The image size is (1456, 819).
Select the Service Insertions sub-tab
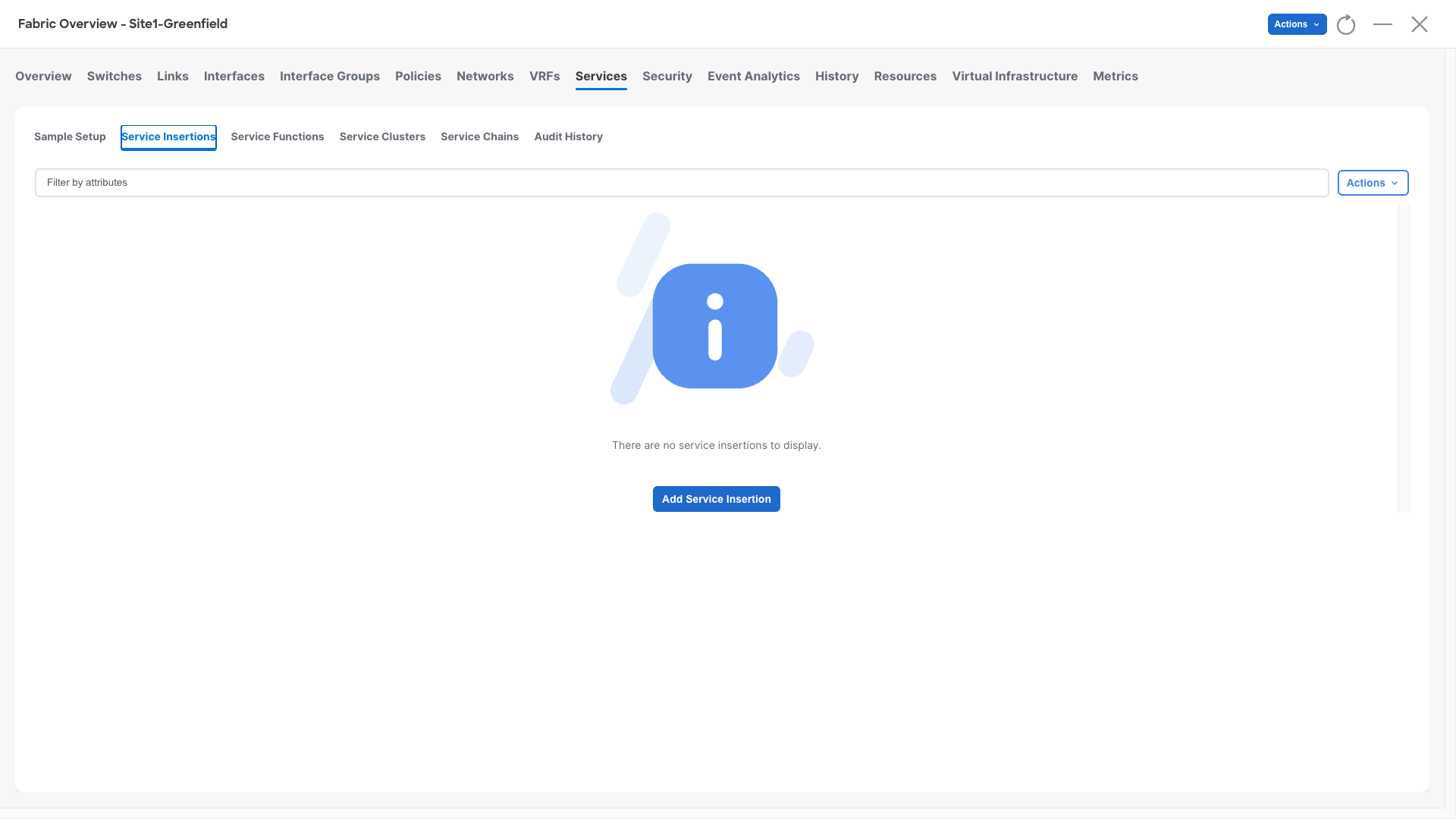click(168, 137)
